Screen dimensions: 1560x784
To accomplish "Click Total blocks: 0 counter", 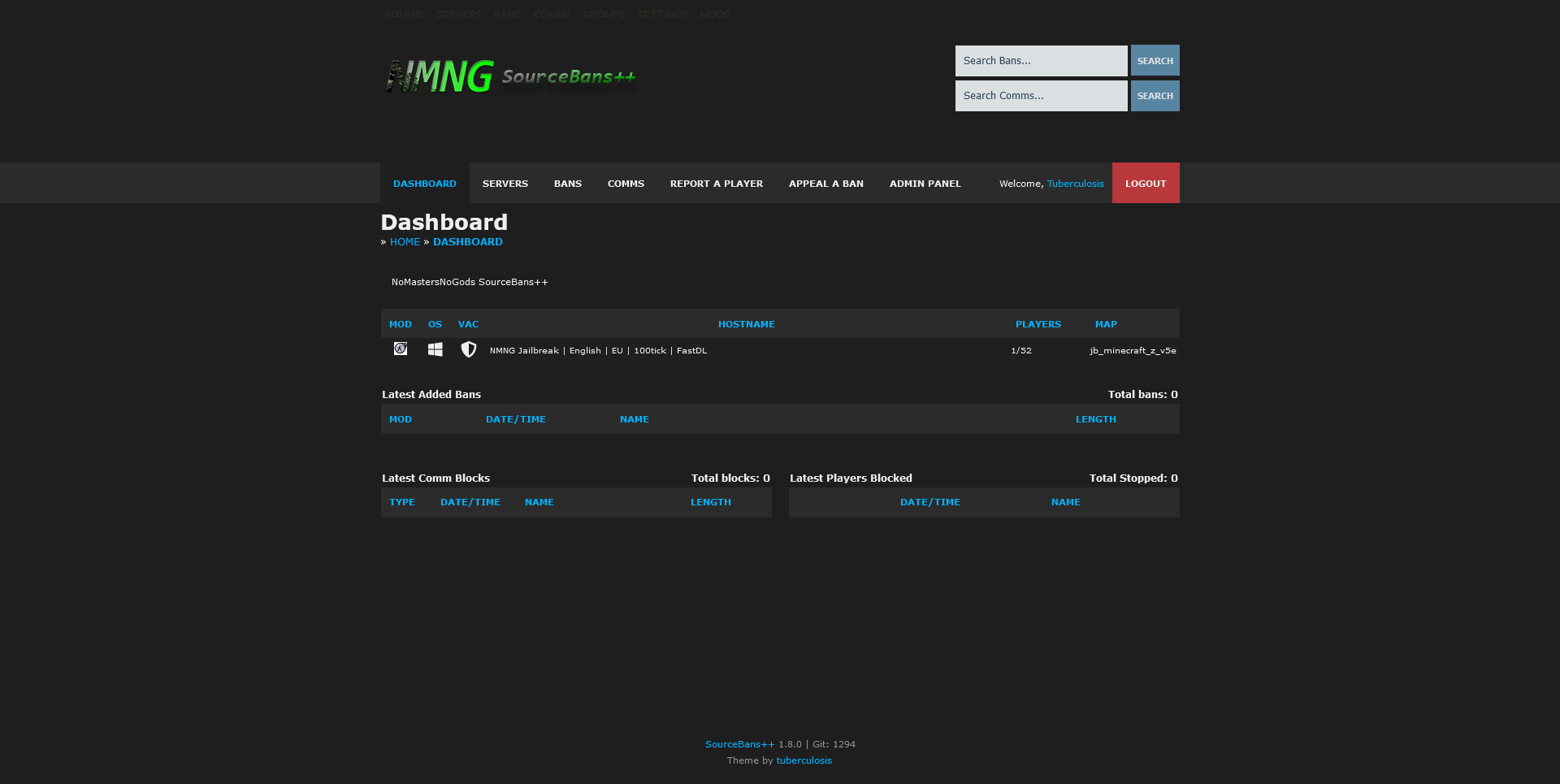I will 730,478.
